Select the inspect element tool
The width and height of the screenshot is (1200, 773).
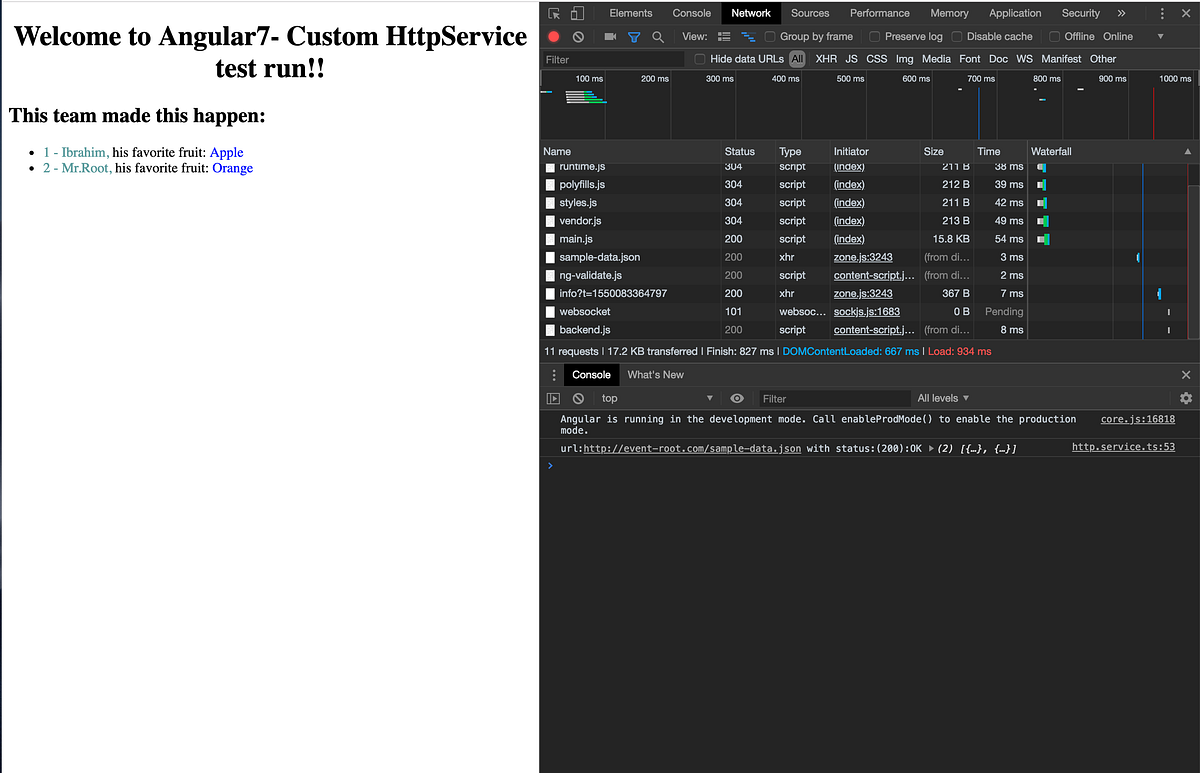554,13
